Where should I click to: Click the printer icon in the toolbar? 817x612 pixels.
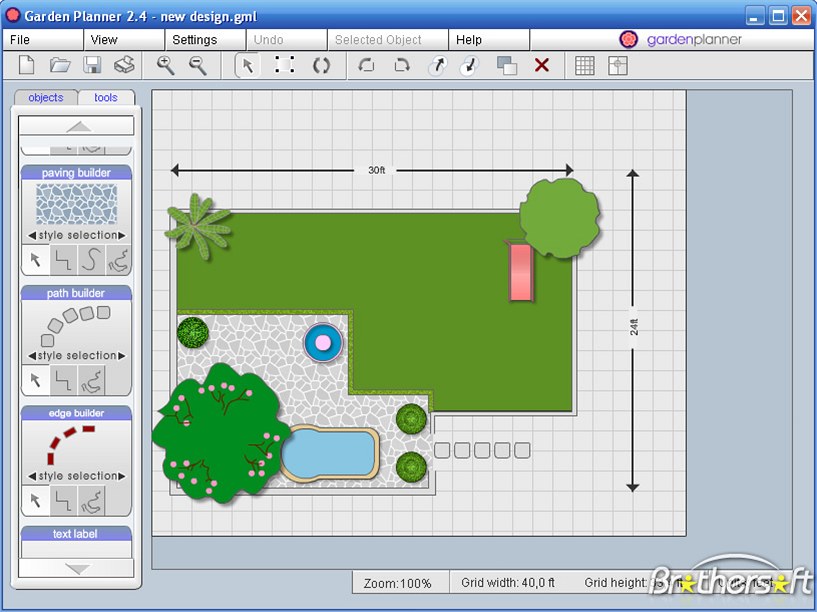click(x=125, y=66)
